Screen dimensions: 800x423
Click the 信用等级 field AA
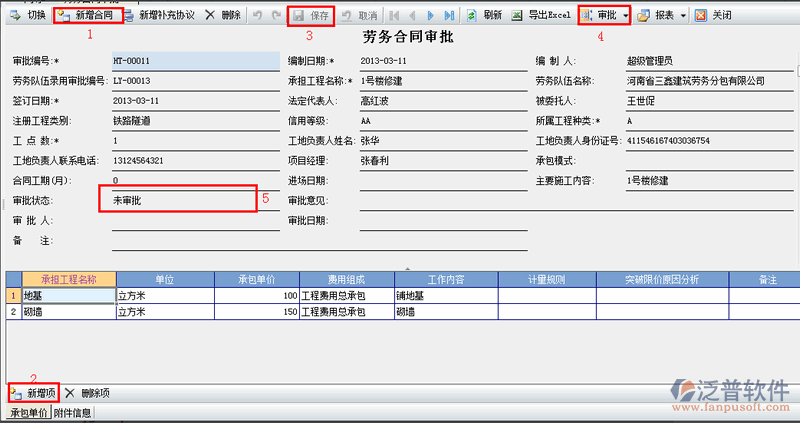[443, 121]
